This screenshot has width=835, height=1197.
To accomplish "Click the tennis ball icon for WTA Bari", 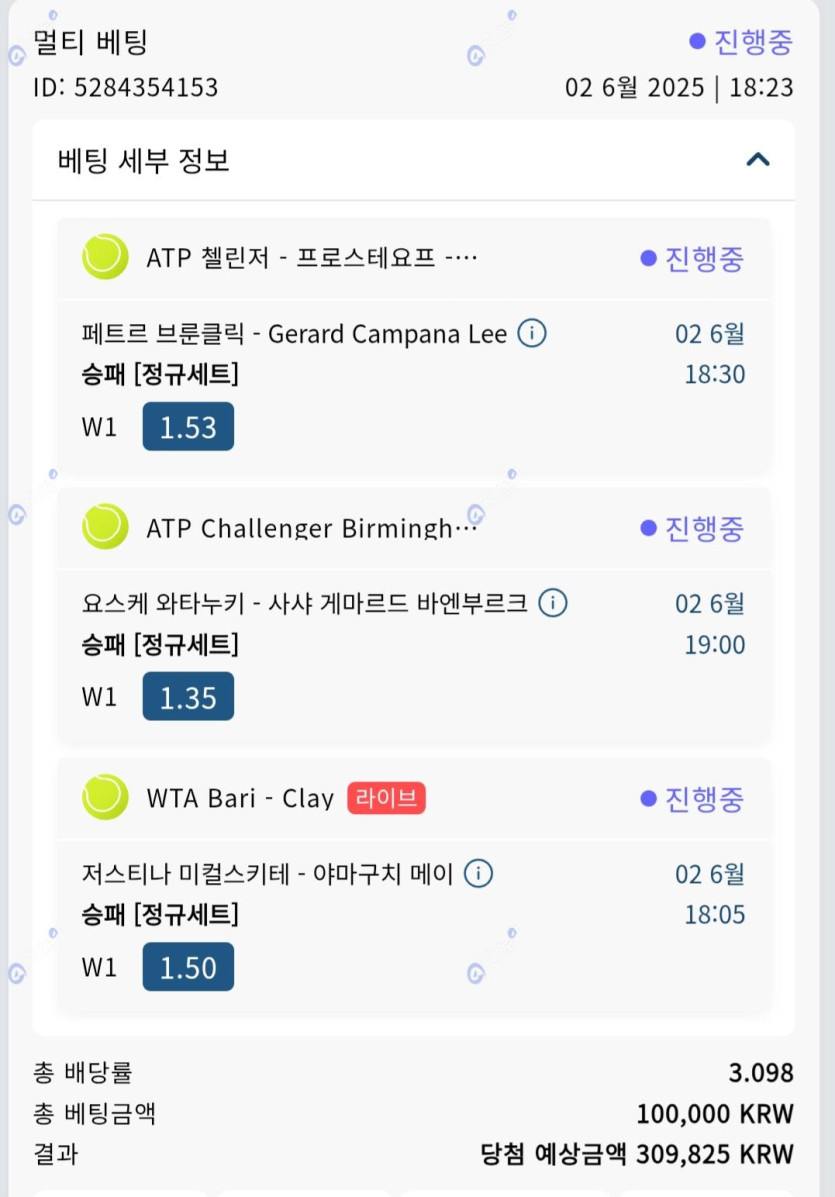I will 105,797.
